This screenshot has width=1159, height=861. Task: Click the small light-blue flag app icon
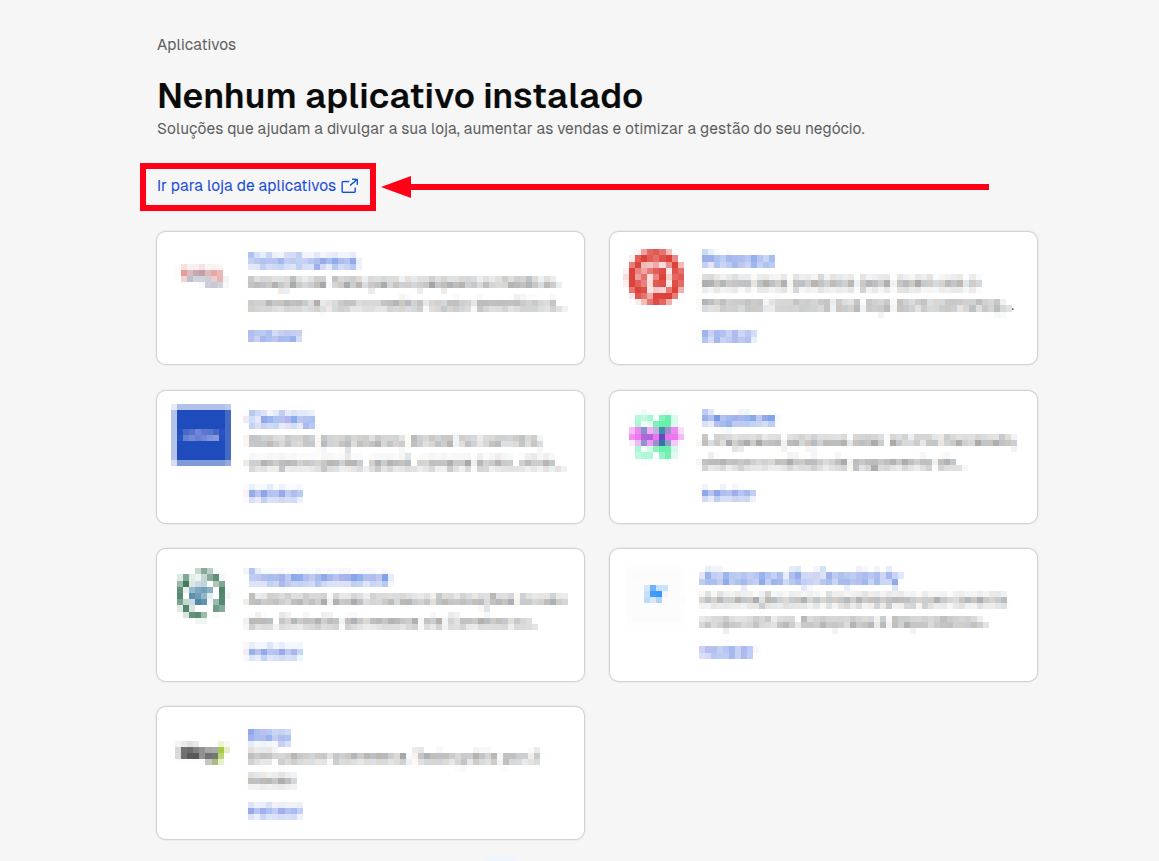656,593
